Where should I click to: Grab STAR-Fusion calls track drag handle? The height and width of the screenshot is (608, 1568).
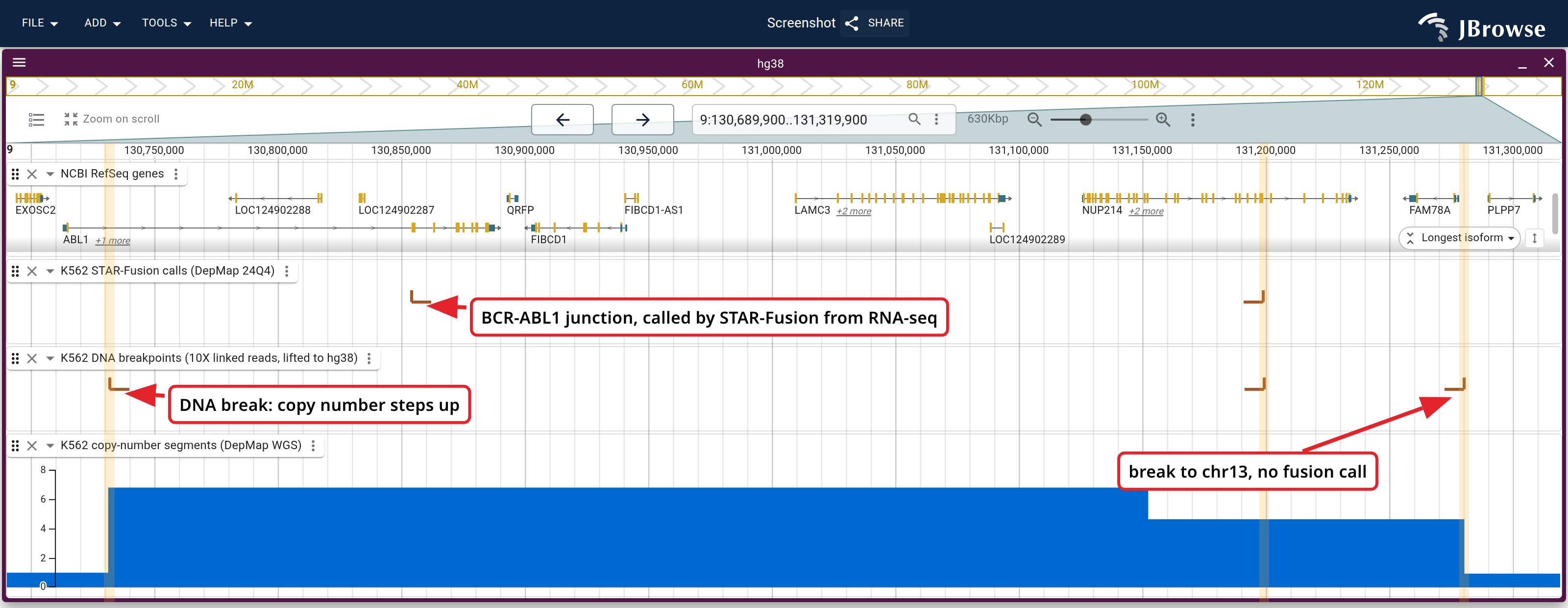[x=15, y=271]
